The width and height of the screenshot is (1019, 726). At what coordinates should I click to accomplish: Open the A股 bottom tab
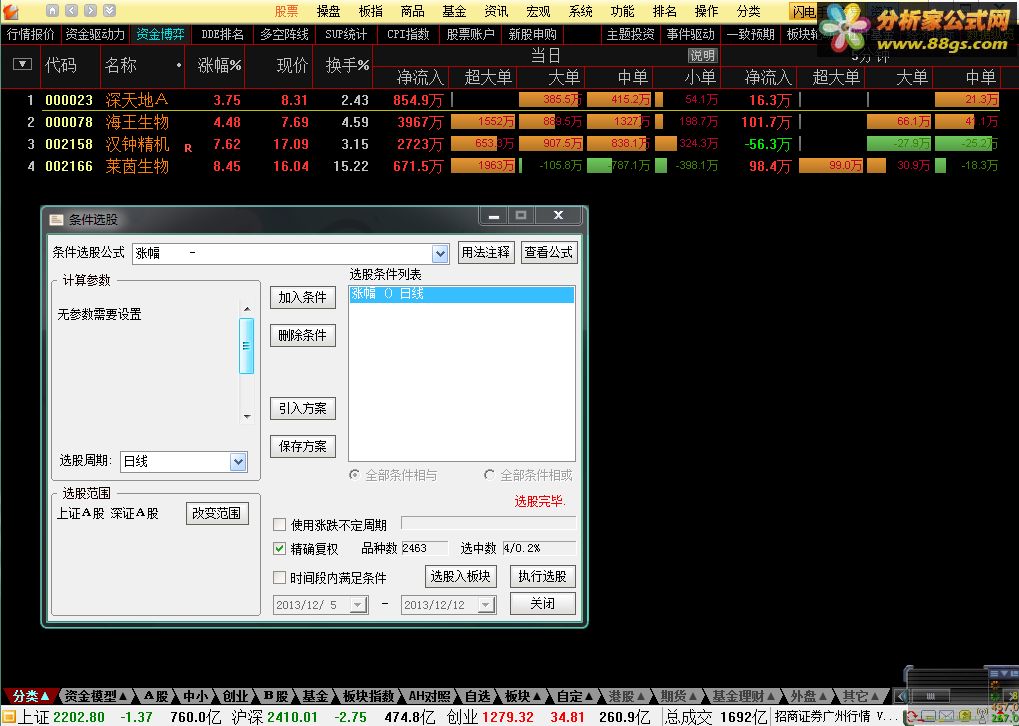click(x=156, y=696)
